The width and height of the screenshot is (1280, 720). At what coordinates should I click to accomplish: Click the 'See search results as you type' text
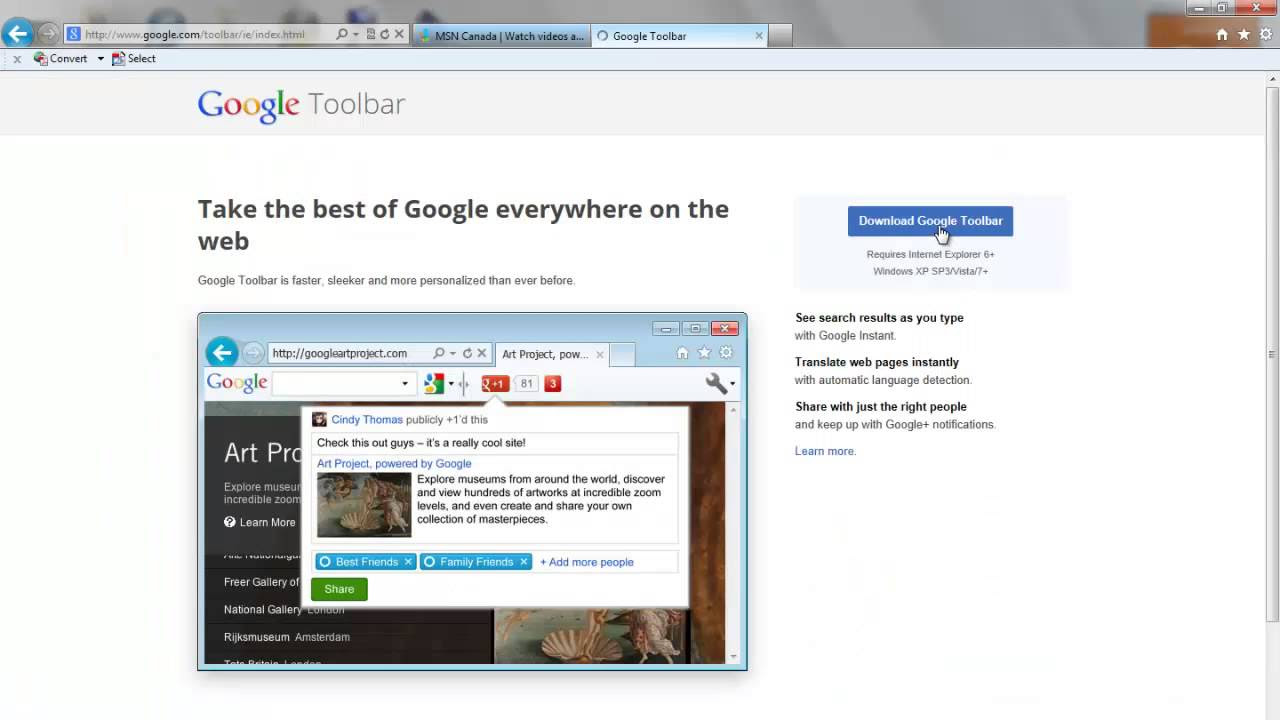[x=879, y=318]
